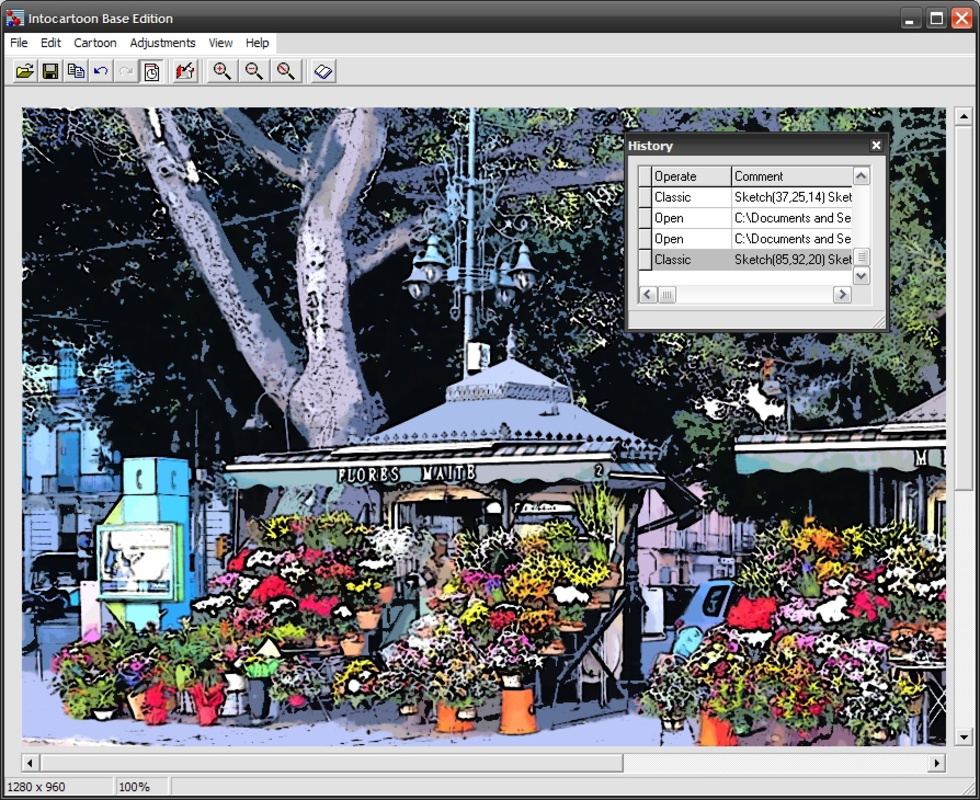Select the History entry Sketch(37,25,14)

click(745, 197)
